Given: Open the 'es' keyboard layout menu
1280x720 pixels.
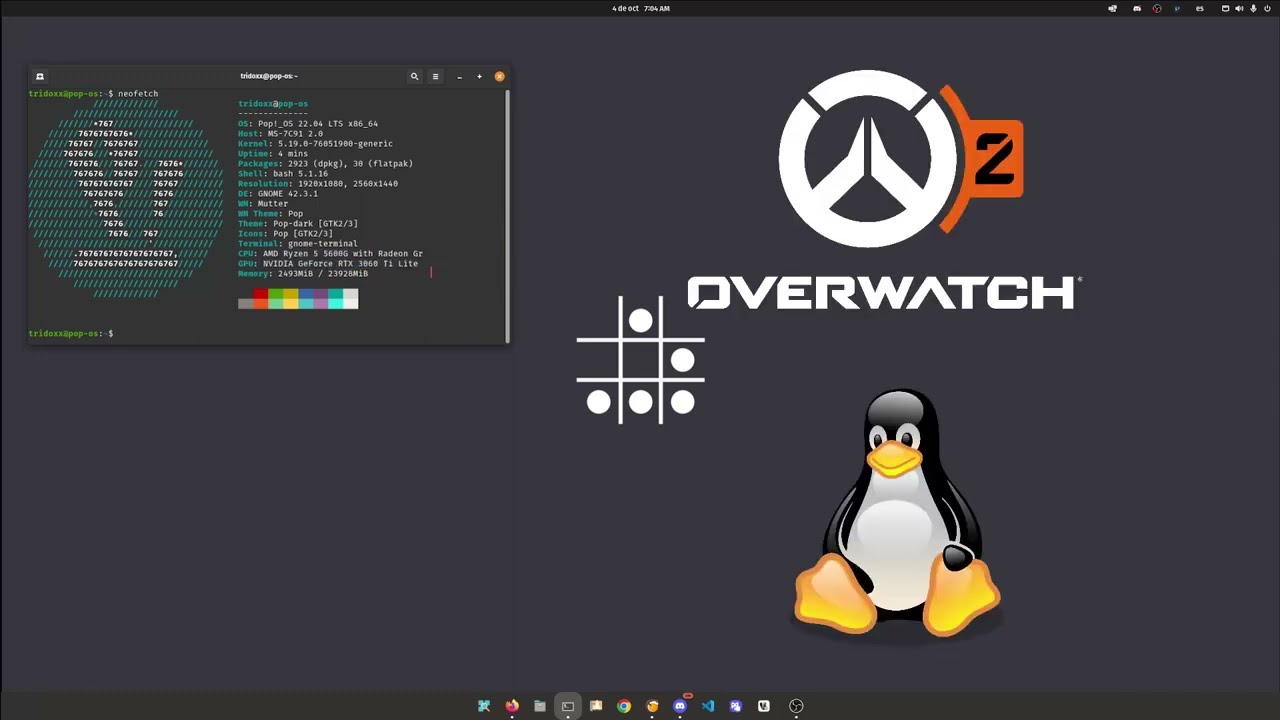Looking at the screenshot, I should coord(1200,8).
